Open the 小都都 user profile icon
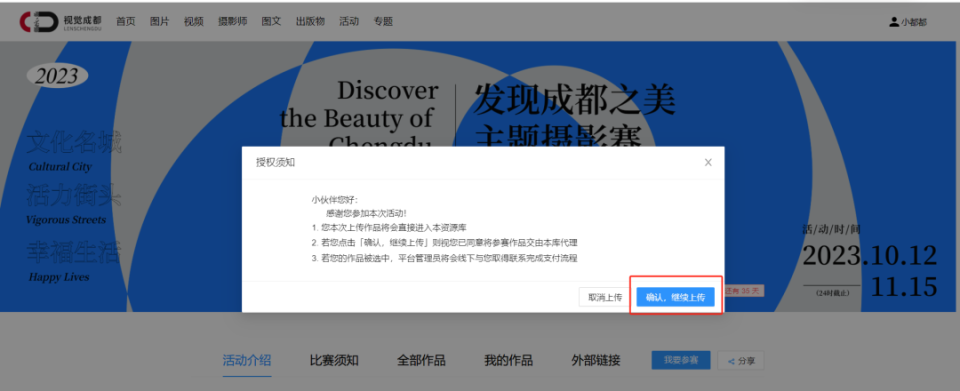 894,22
